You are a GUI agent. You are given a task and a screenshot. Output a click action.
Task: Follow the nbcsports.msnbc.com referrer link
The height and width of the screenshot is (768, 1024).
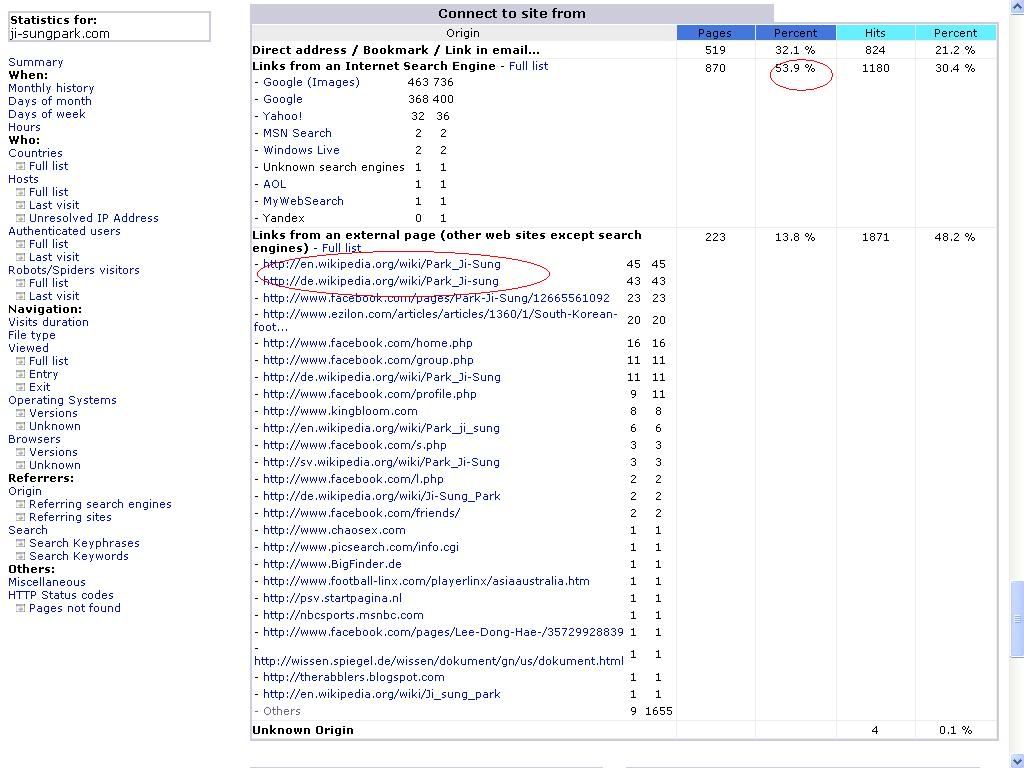(343, 615)
